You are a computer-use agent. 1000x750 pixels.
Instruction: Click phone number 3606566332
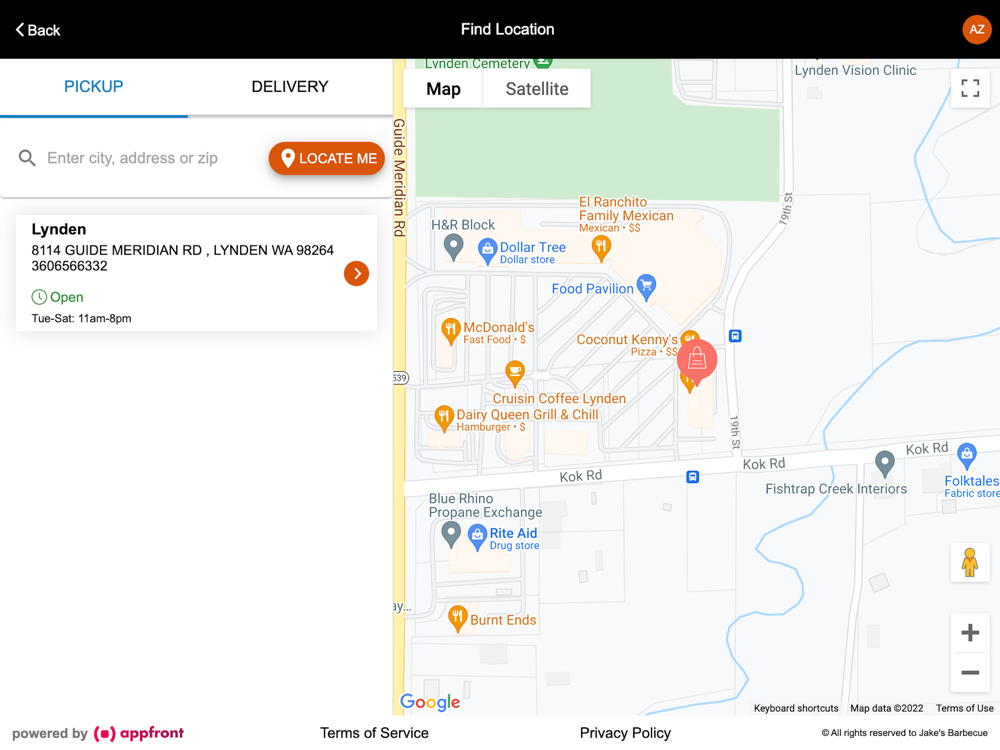point(70,266)
